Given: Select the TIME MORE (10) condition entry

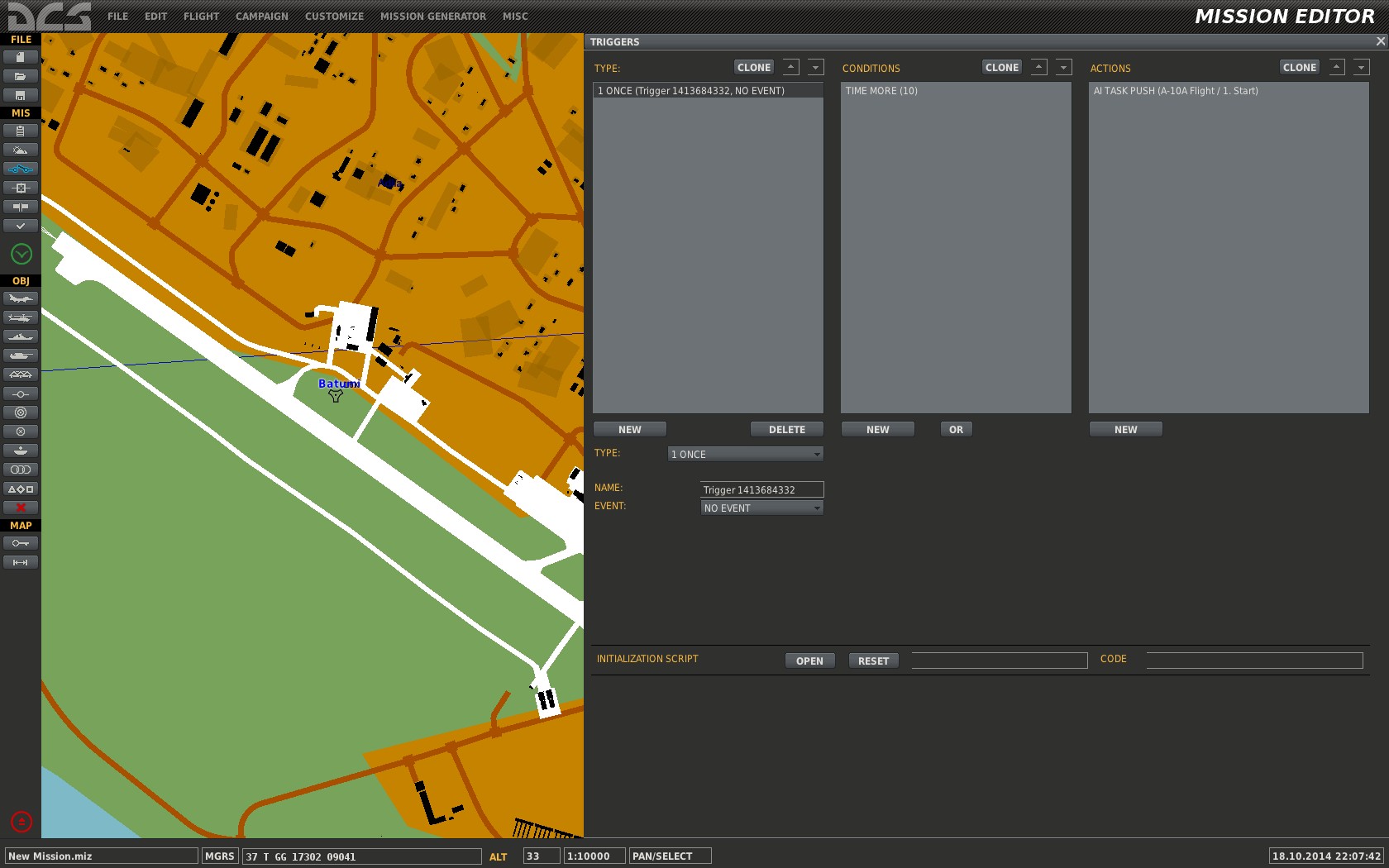Looking at the screenshot, I should (x=956, y=91).
